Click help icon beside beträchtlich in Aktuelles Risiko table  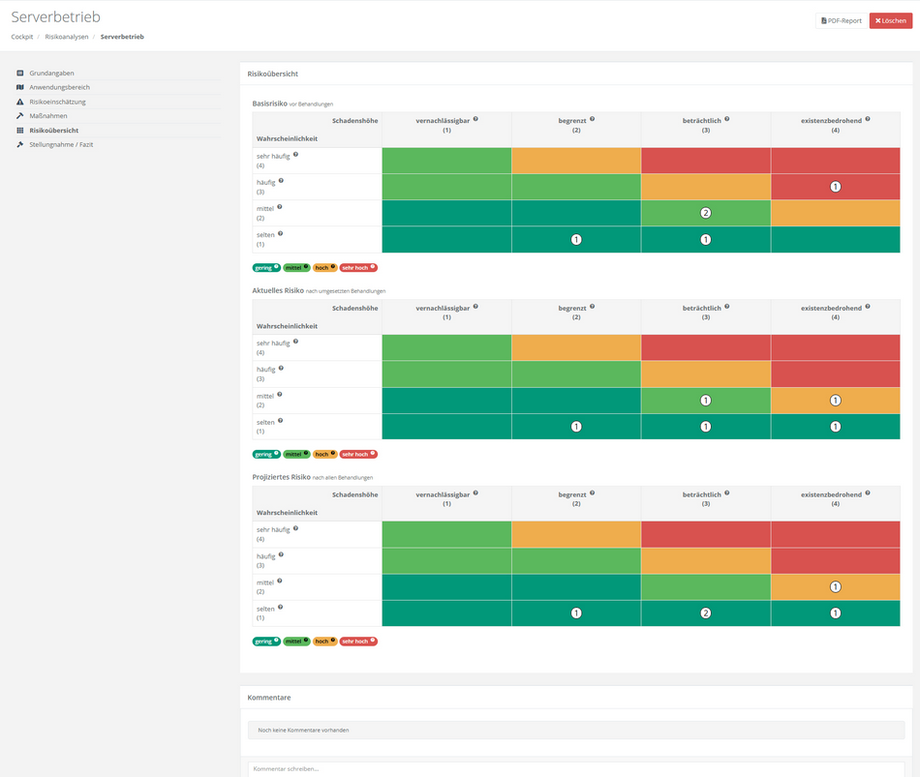tap(727, 306)
